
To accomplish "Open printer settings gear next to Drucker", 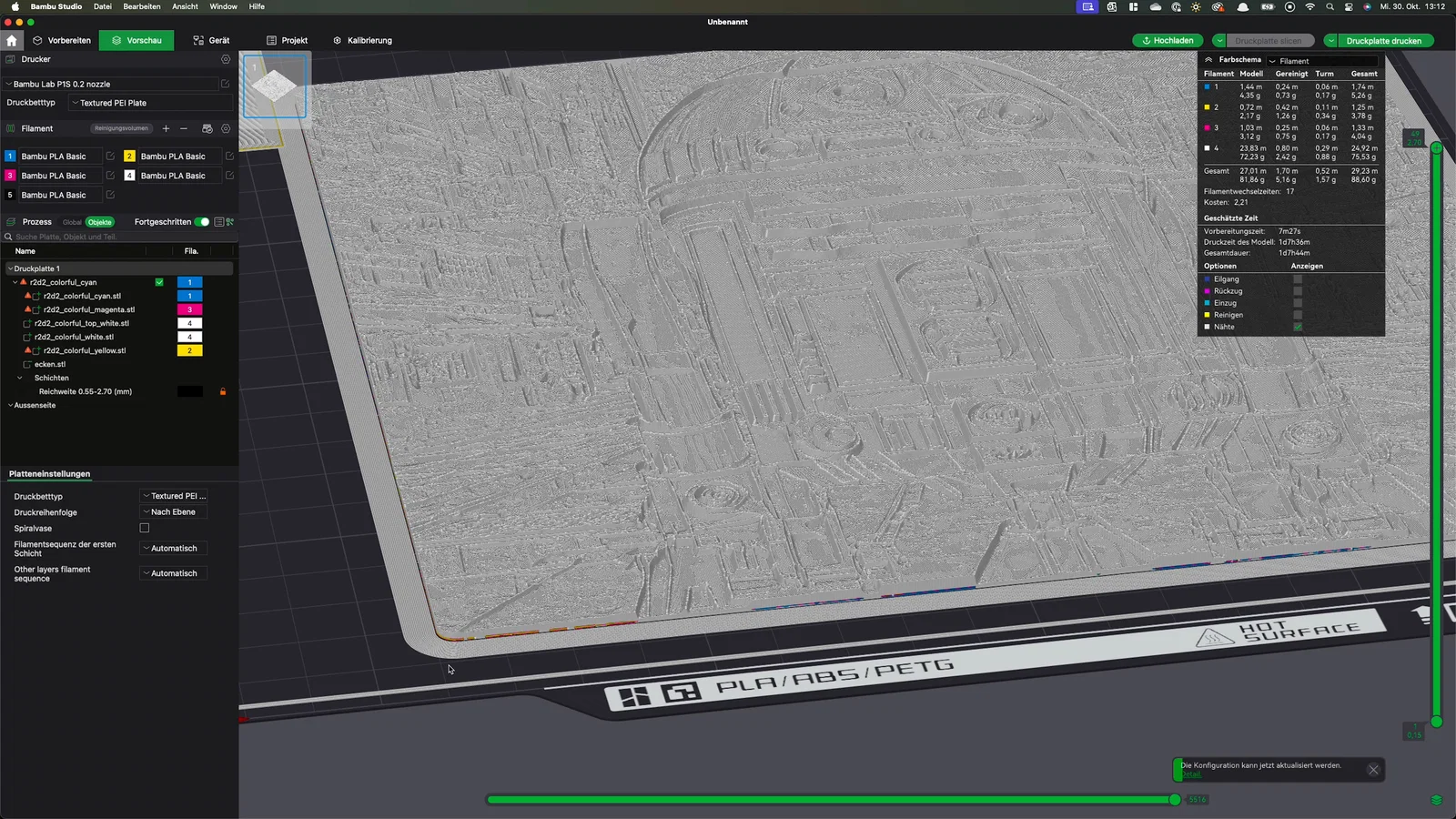I will pos(226,59).
